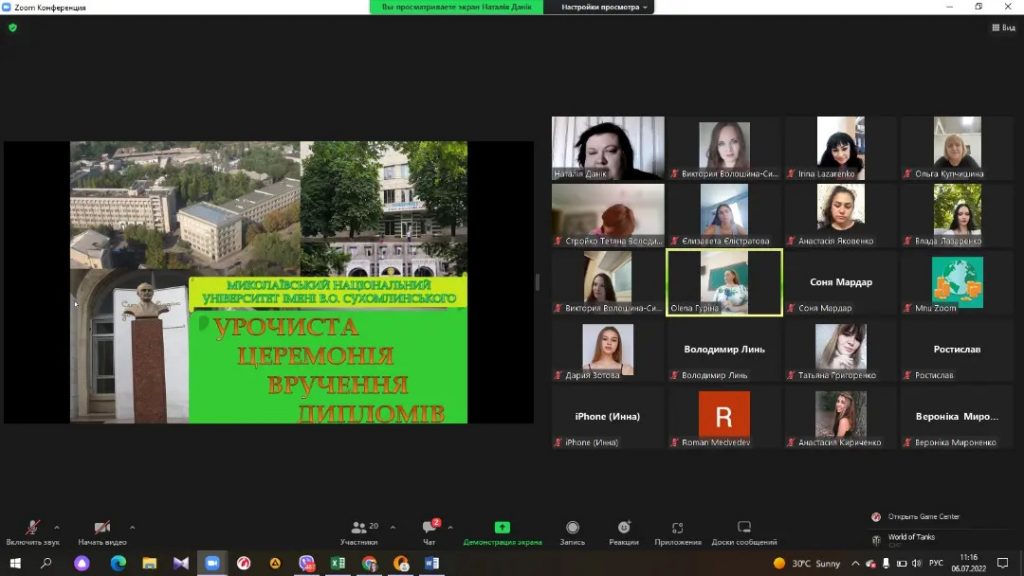Open Excel from the Windows taskbar

(x=338, y=563)
